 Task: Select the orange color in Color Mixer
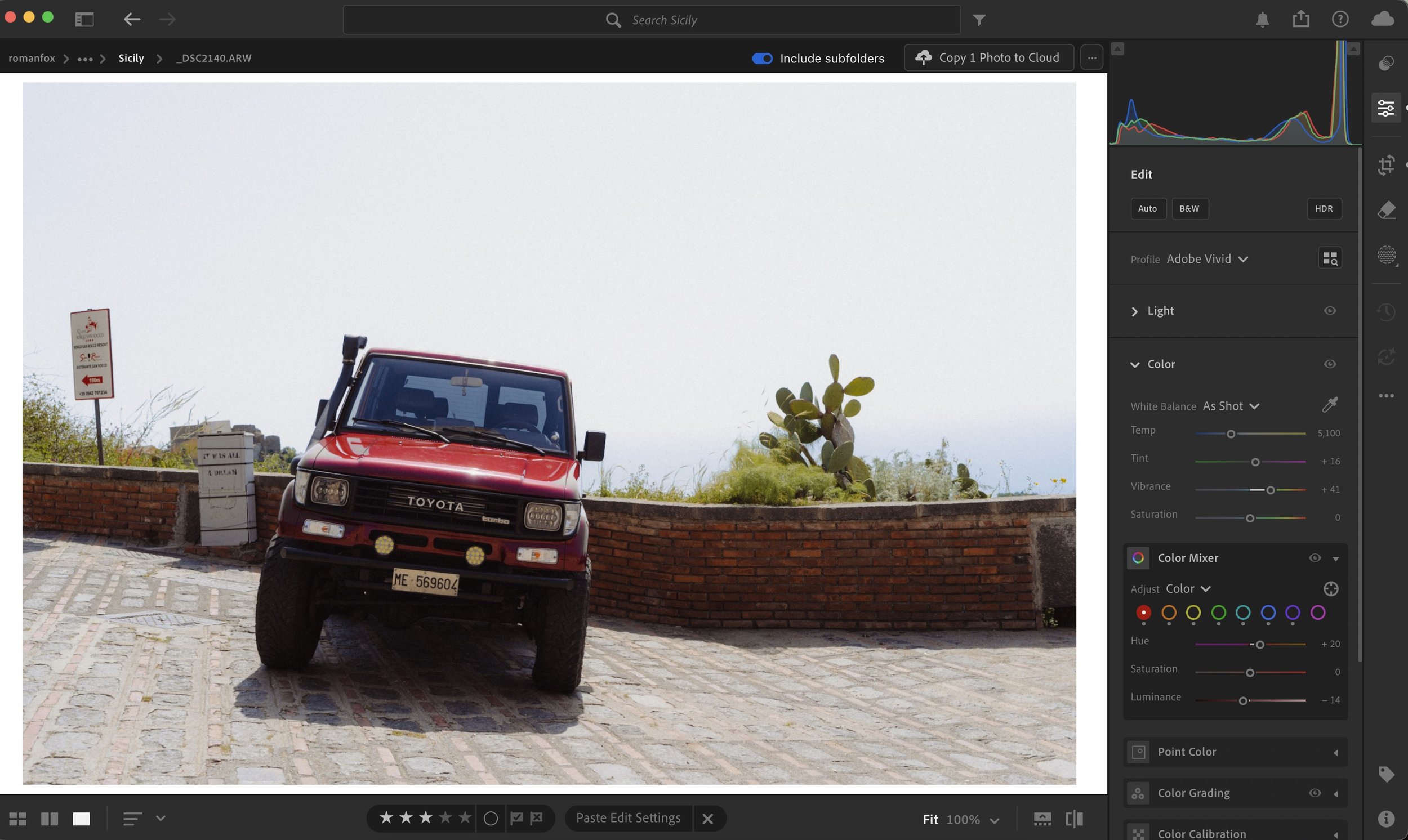[1169, 613]
